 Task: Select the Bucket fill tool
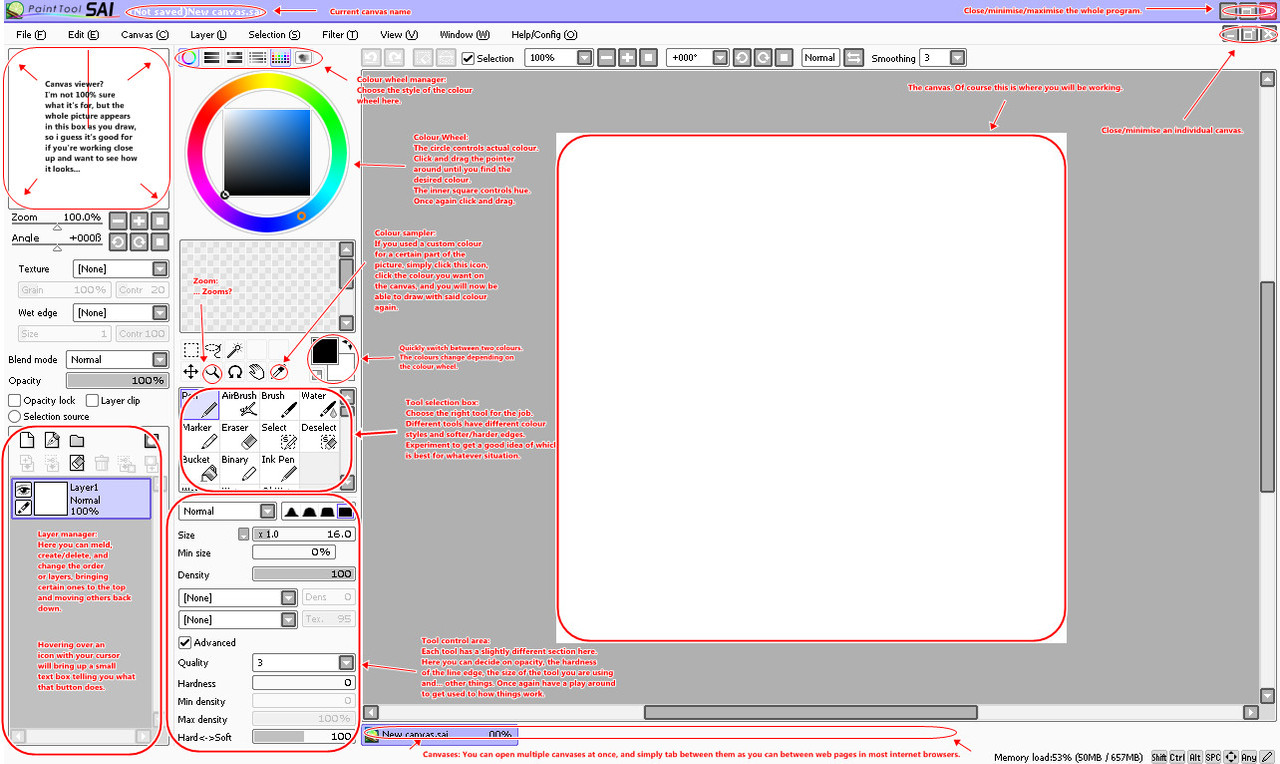pyautogui.click(x=200, y=468)
